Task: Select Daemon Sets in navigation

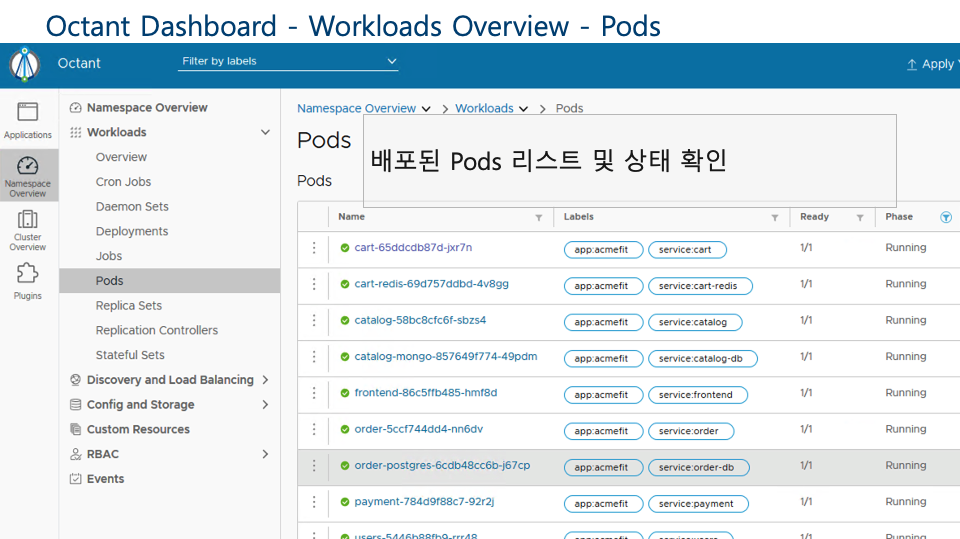Action: point(132,206)
